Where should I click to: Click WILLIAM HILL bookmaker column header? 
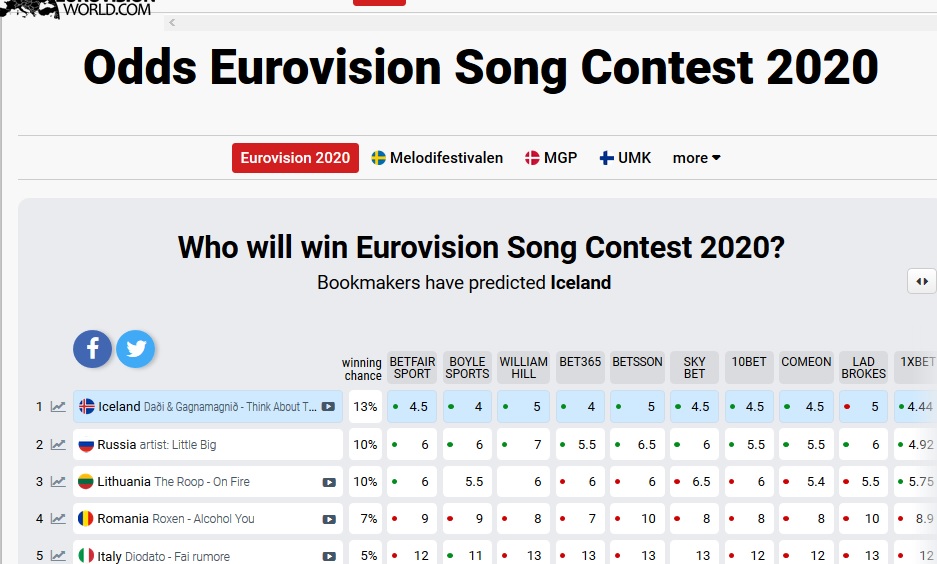(x=523, y=367)
